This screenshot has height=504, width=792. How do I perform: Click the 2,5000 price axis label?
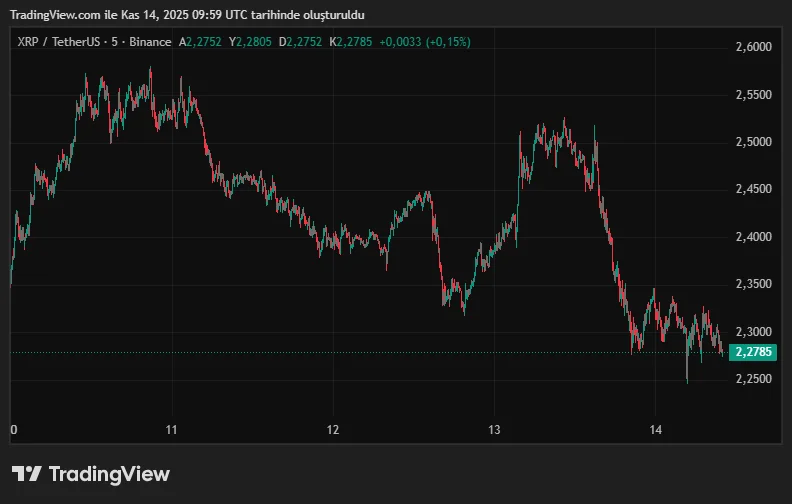[753, 142]
